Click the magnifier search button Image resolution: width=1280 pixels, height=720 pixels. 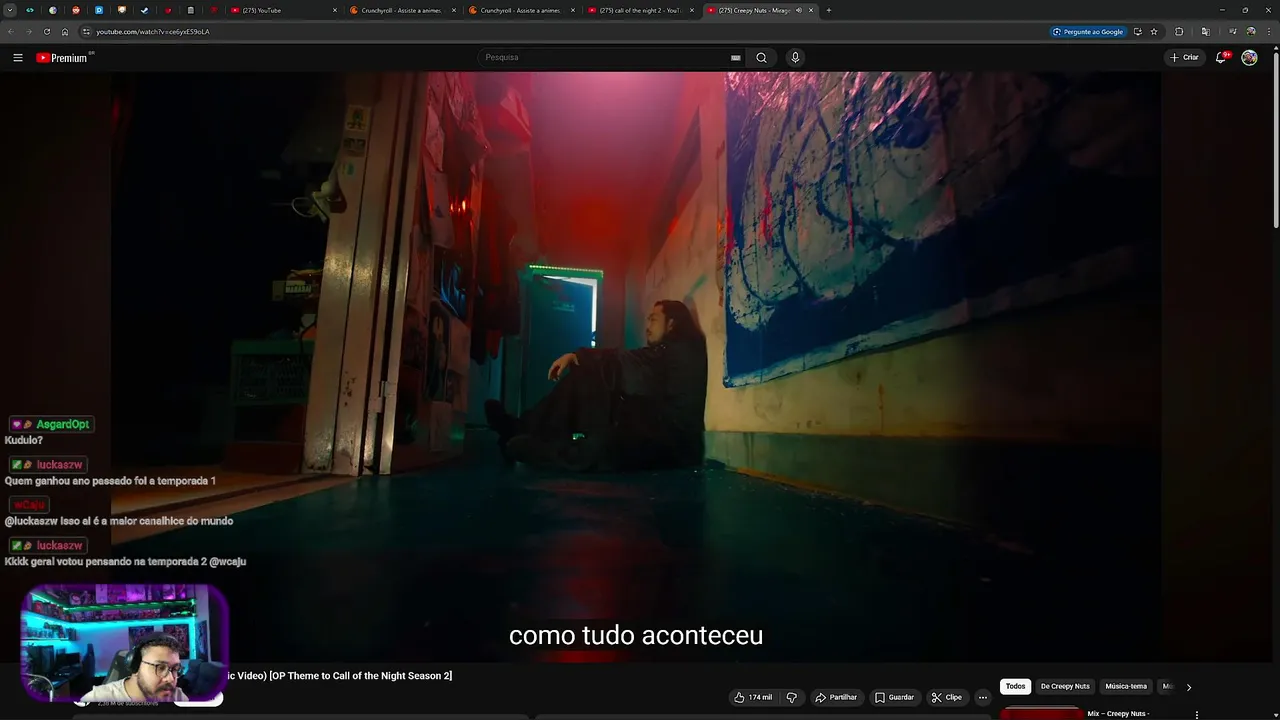point(761,57)
